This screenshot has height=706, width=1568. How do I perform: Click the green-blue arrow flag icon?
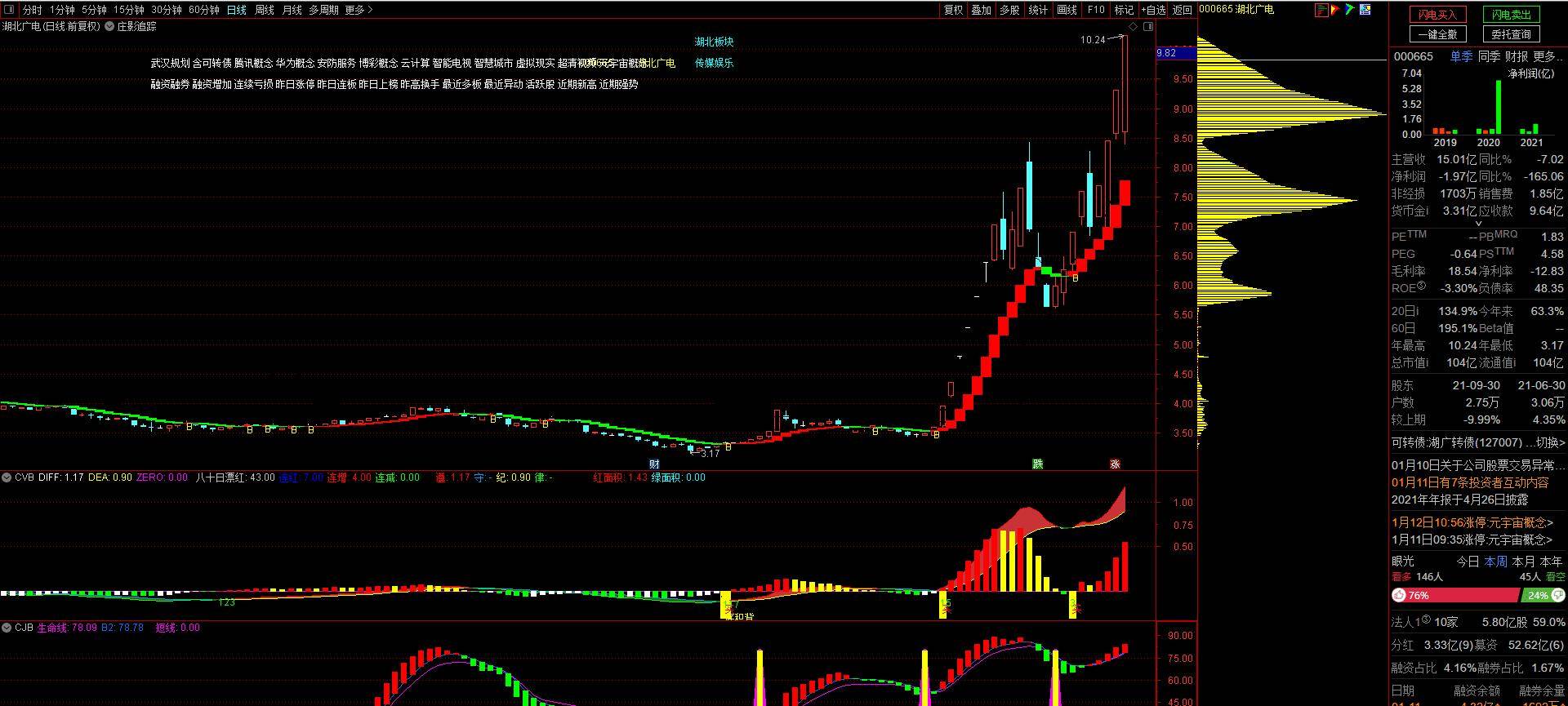1350,10
